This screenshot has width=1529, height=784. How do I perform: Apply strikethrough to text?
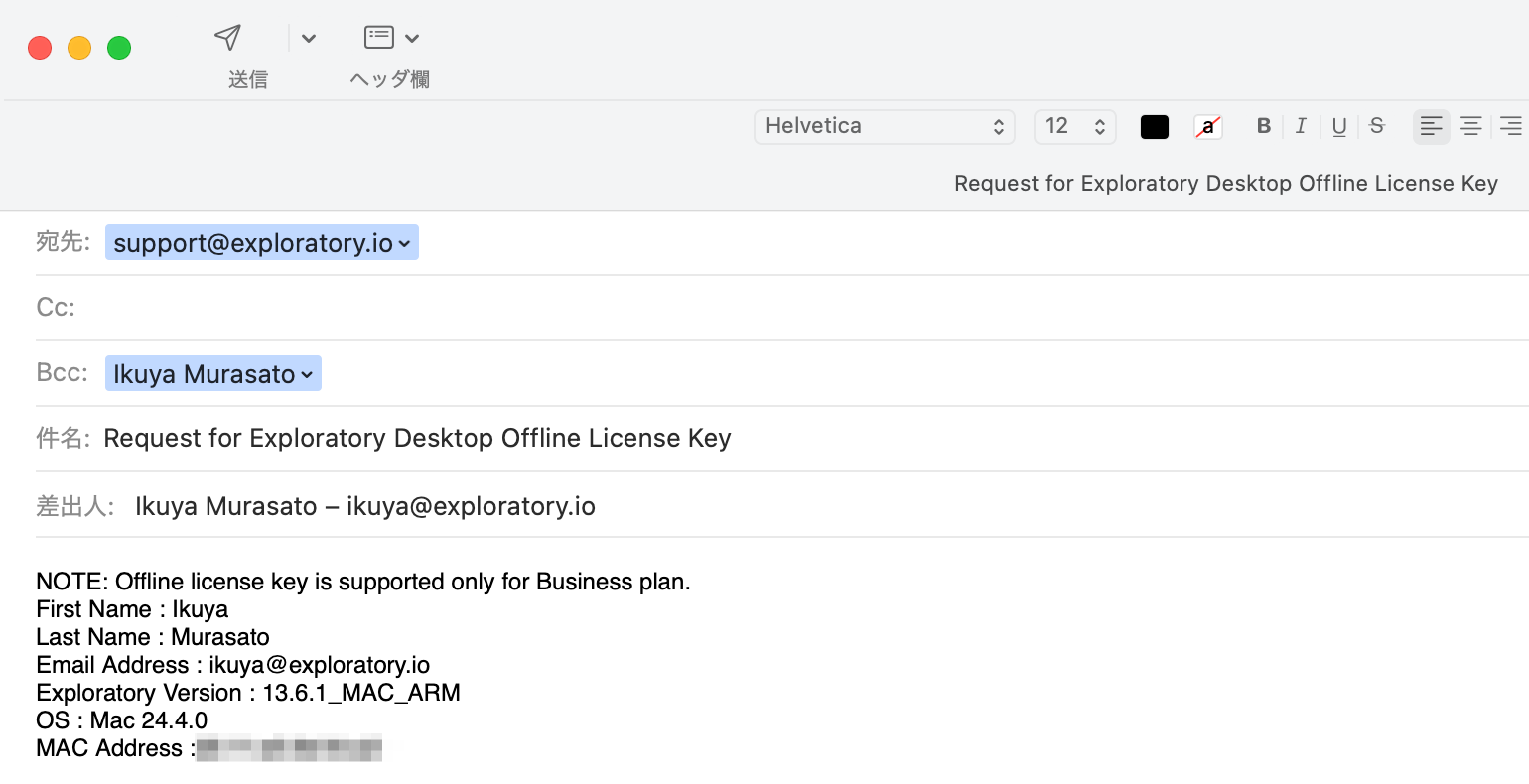[1377, 126]
